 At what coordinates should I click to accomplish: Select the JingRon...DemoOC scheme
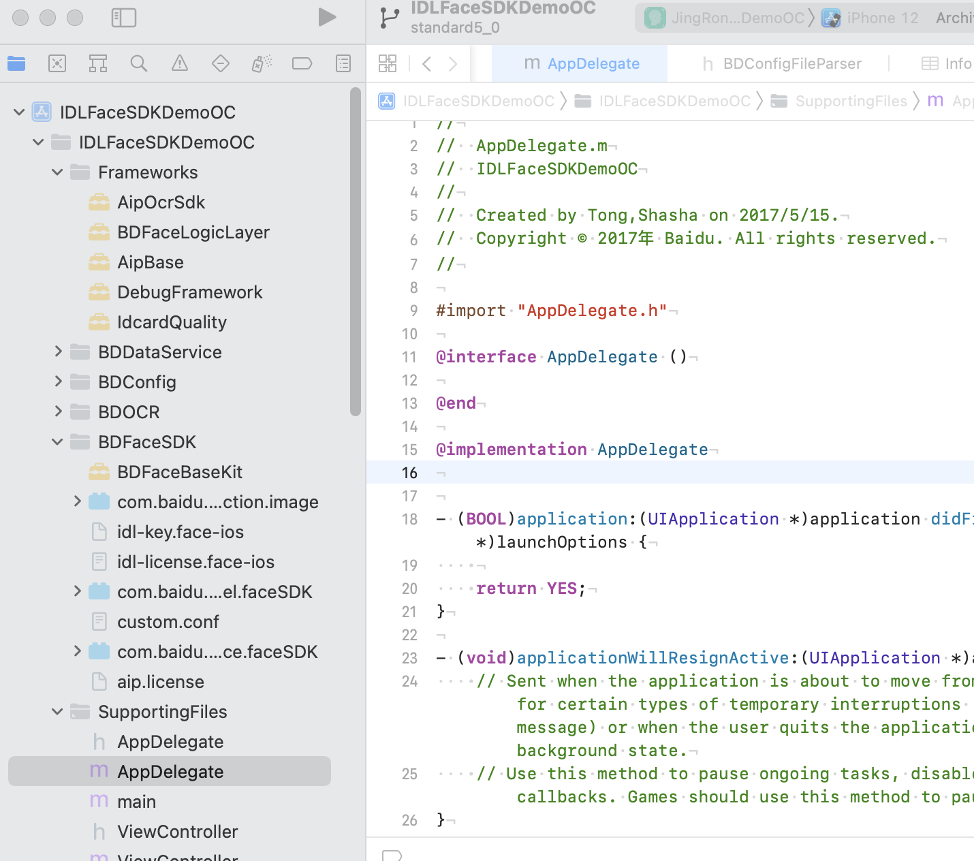tap(724, 18)
